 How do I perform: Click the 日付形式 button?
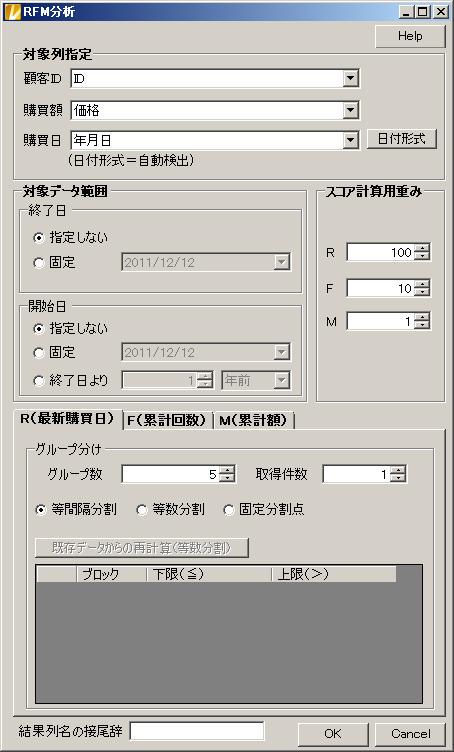[x=402, y=139]
